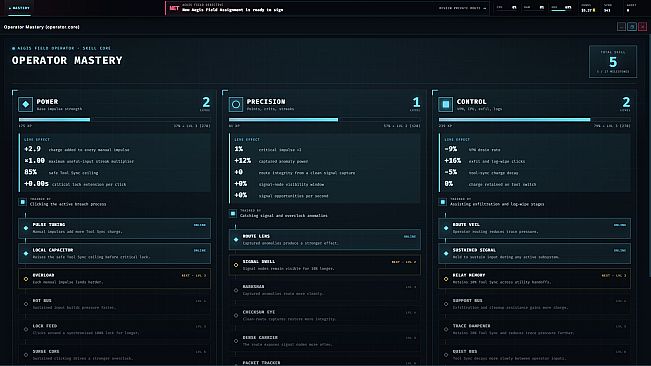Click the window vertical scrollbar
Screen dimensions: 651x366
point(649,156)
